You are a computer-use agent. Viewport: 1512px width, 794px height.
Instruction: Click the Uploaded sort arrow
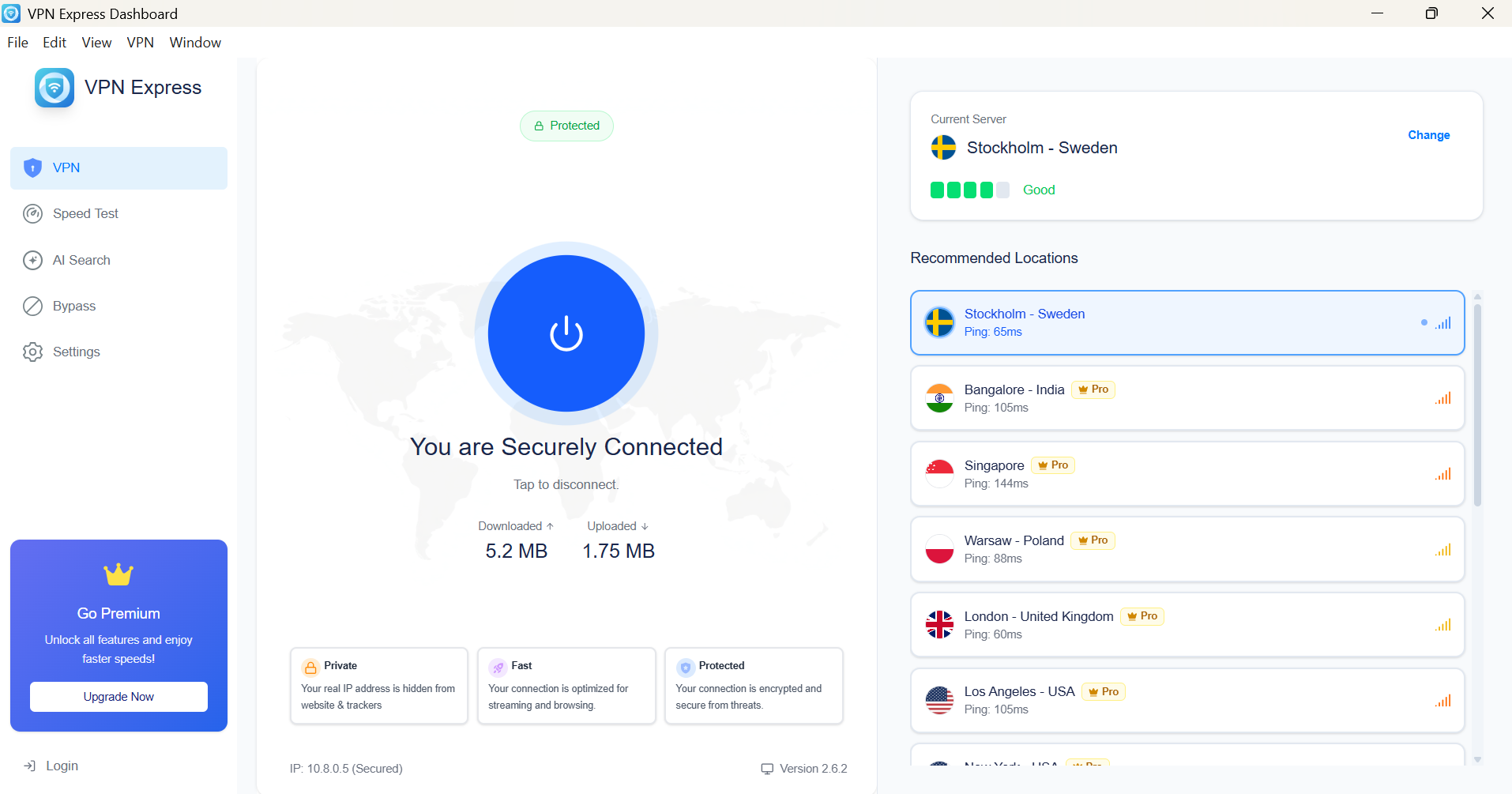tap(644, 525)
